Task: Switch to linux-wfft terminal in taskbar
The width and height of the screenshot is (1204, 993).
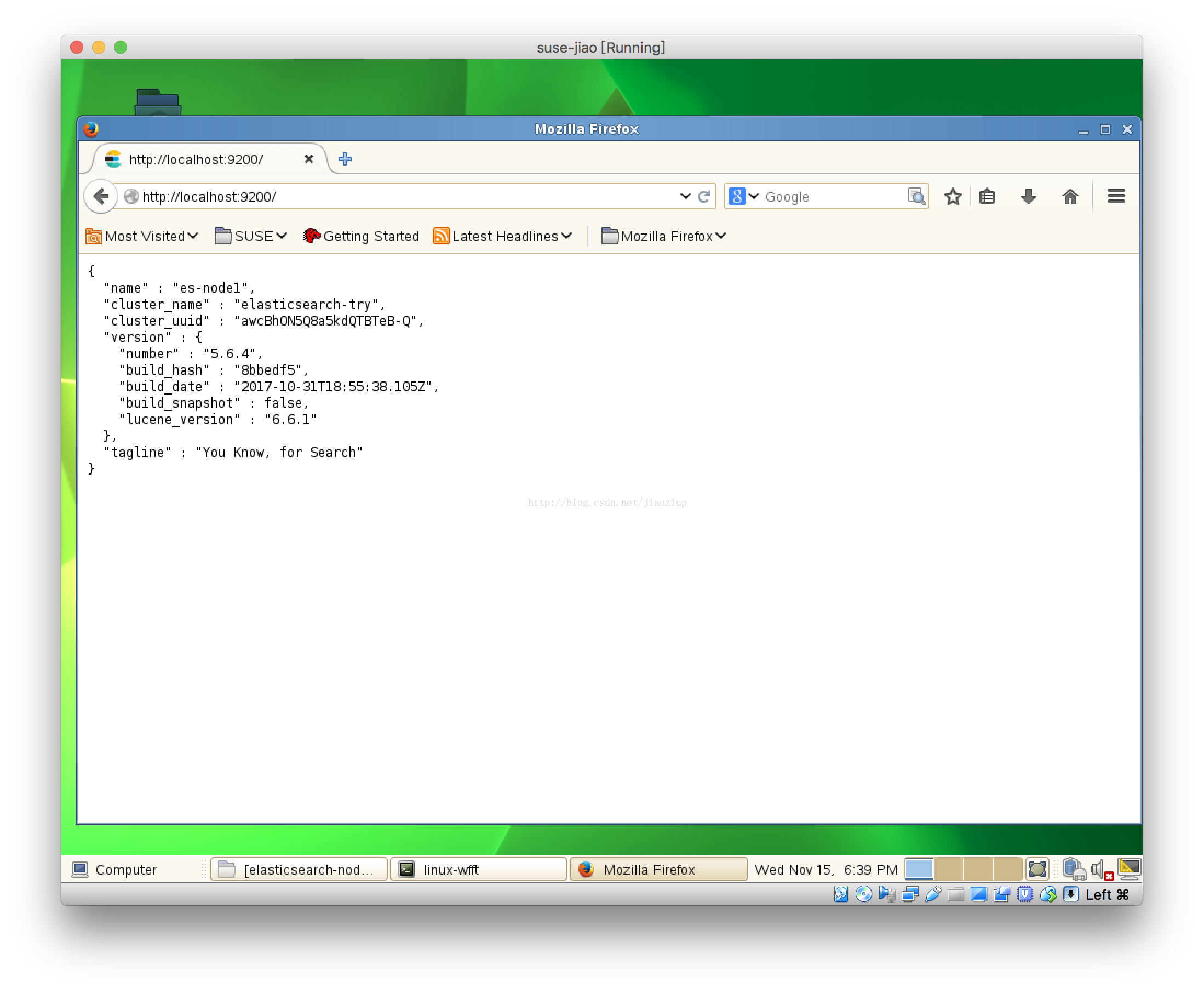Action: pos(479,870)
